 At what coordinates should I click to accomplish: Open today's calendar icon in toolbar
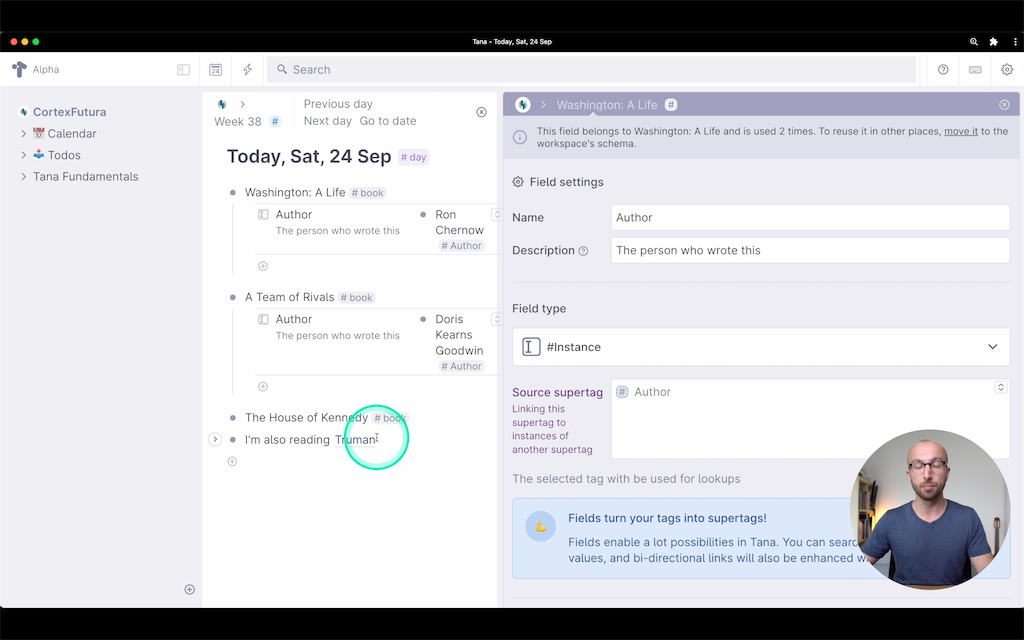click(216, 70)
